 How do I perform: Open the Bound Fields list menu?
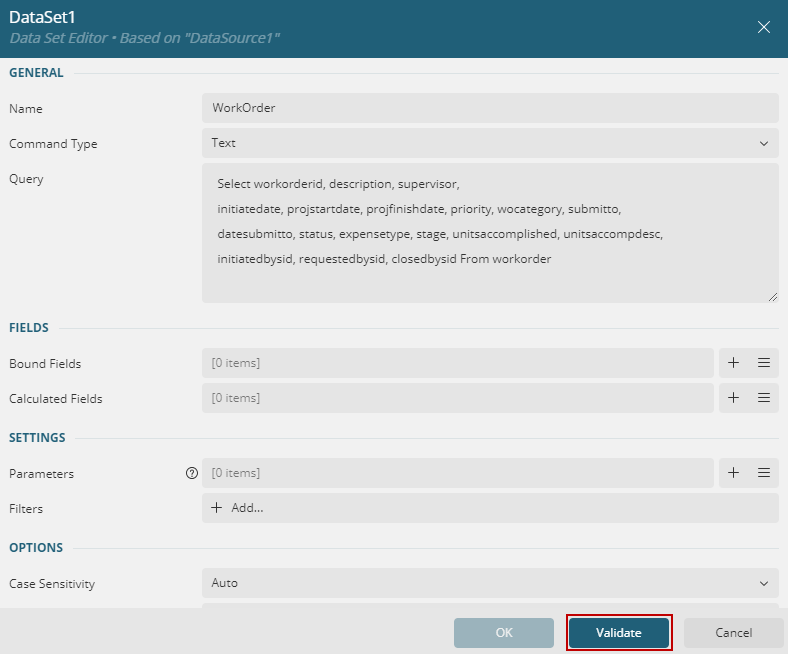(763, 363)
